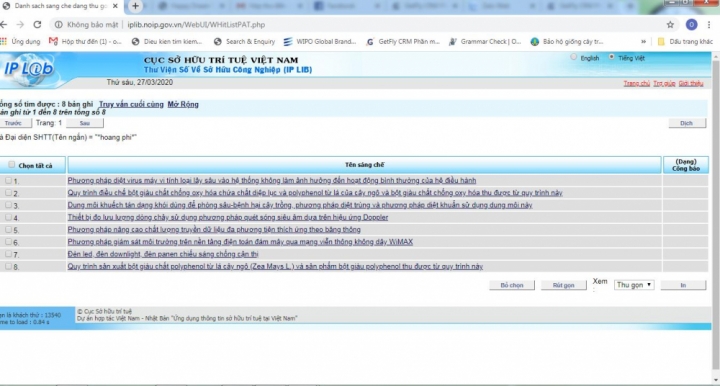Open the WIPO Global Brand bookmark
This screenshot has width=720, height=386.
coord(320,41)
